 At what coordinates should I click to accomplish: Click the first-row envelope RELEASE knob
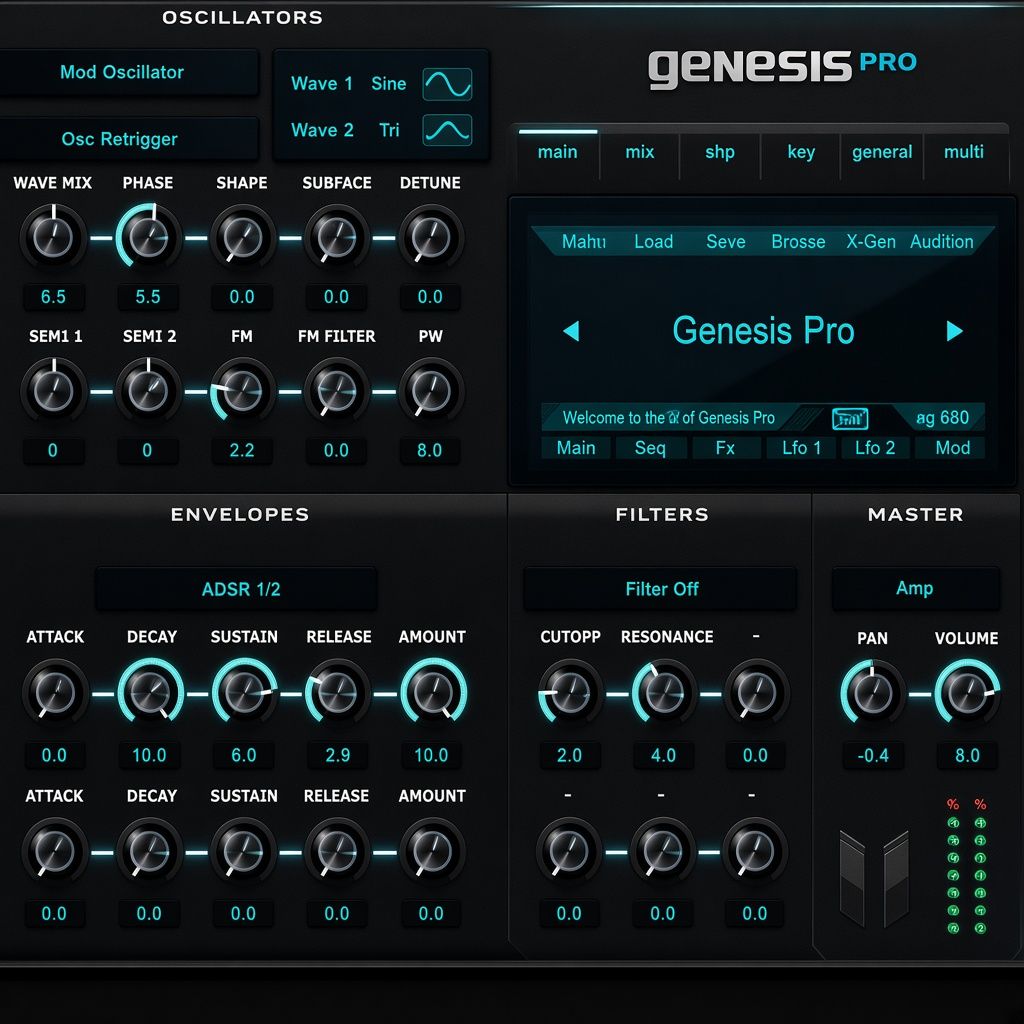point(337,691)
